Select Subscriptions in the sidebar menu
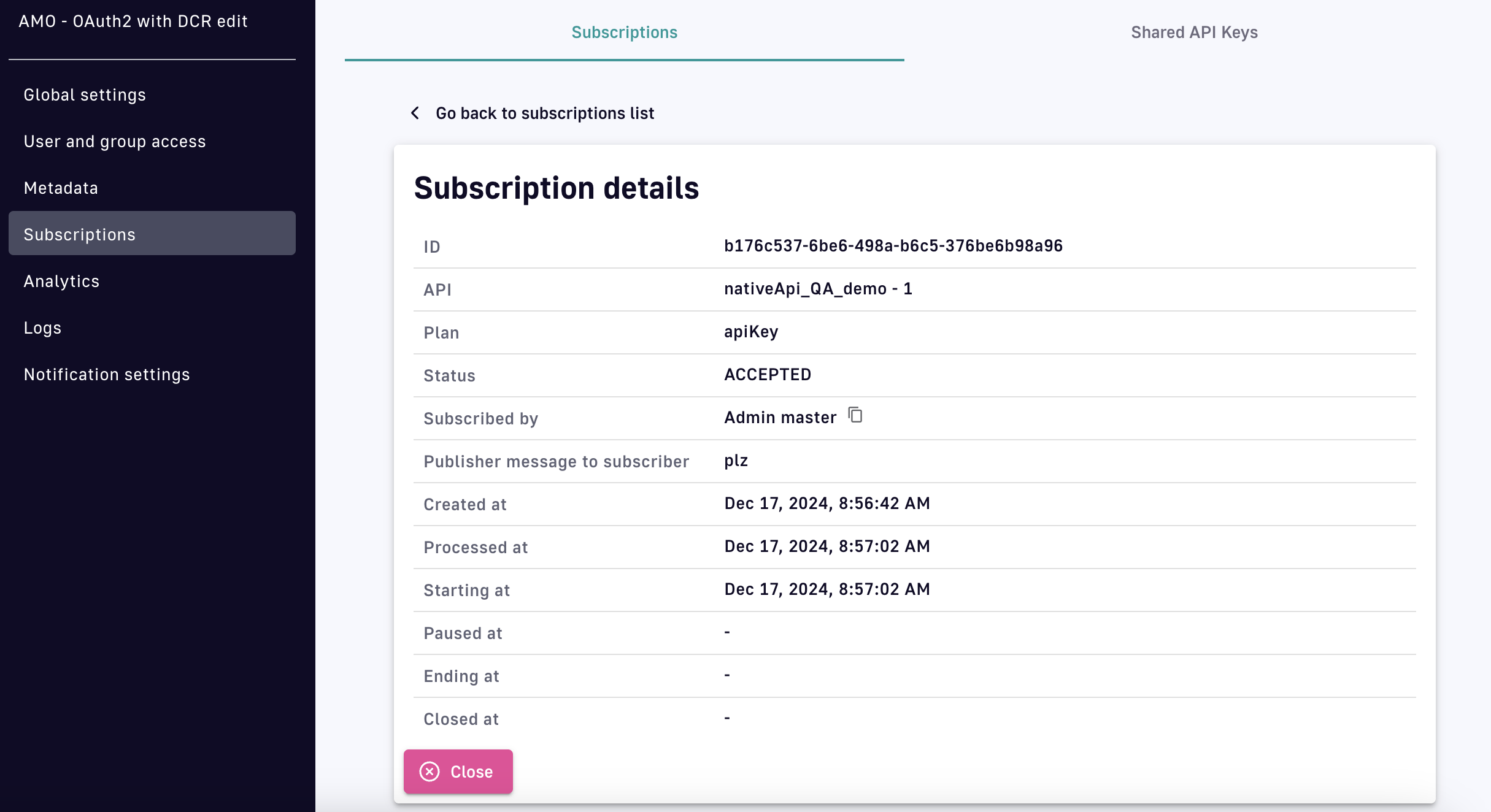The image size is (1491, 812). point(80,234)
